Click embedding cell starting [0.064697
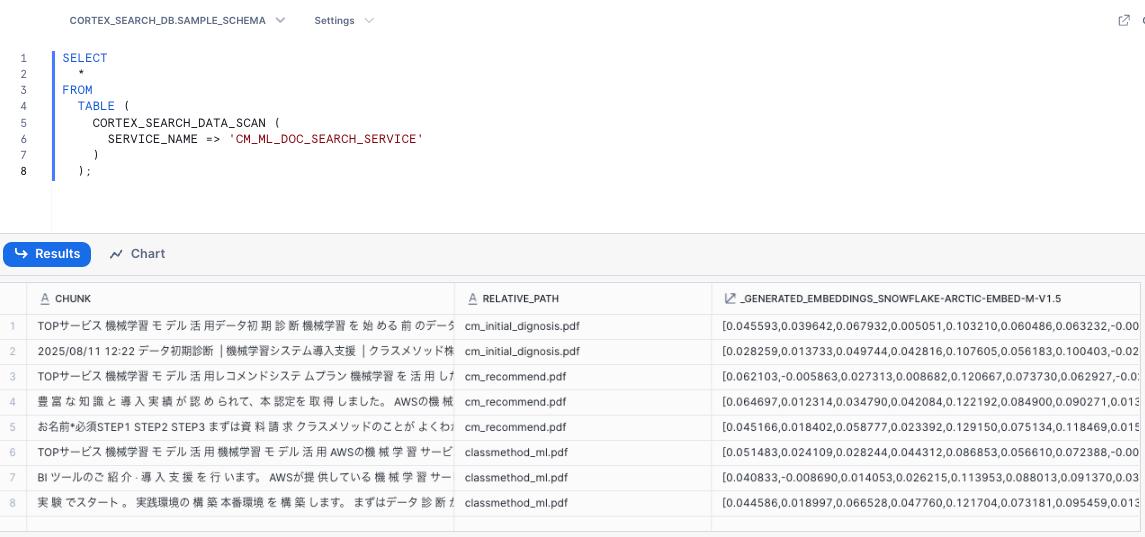 (x=926, y=402)
